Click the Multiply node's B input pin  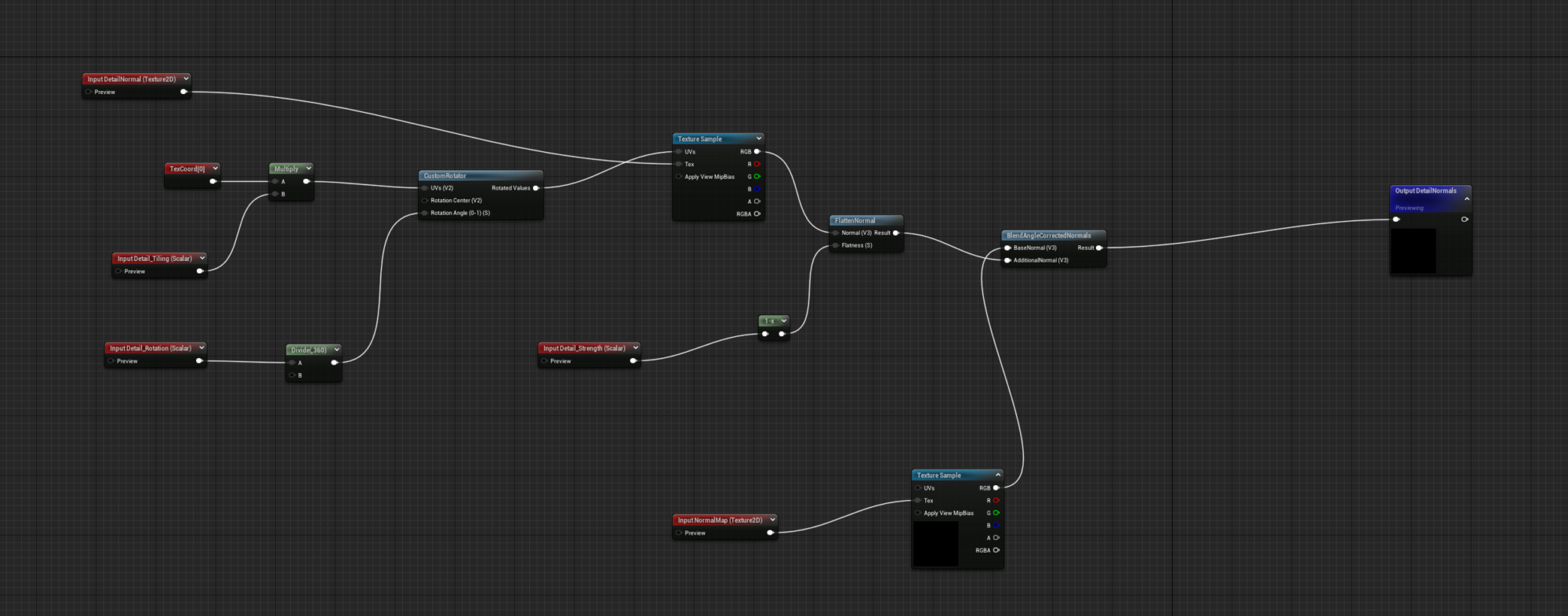click(x=275, y=194)
